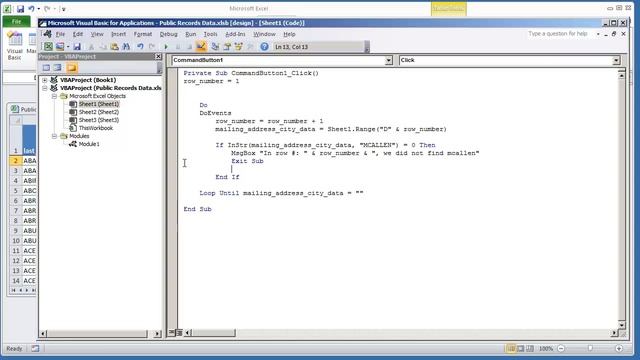
Task: Select Sheet2 (Sheet2) in project tree
Action: click(x=99, y=112)
